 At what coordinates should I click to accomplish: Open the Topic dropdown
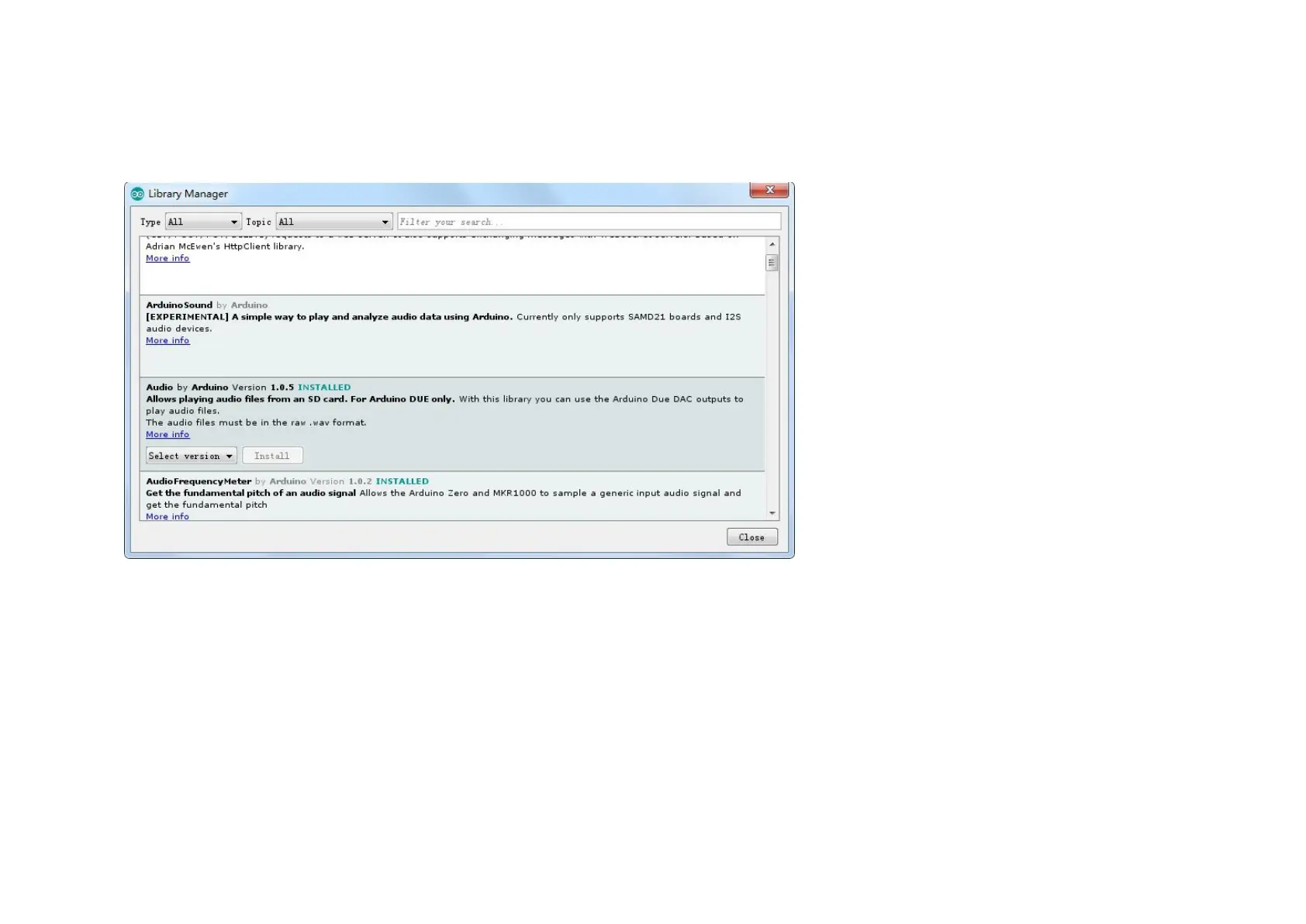(334, 222)
